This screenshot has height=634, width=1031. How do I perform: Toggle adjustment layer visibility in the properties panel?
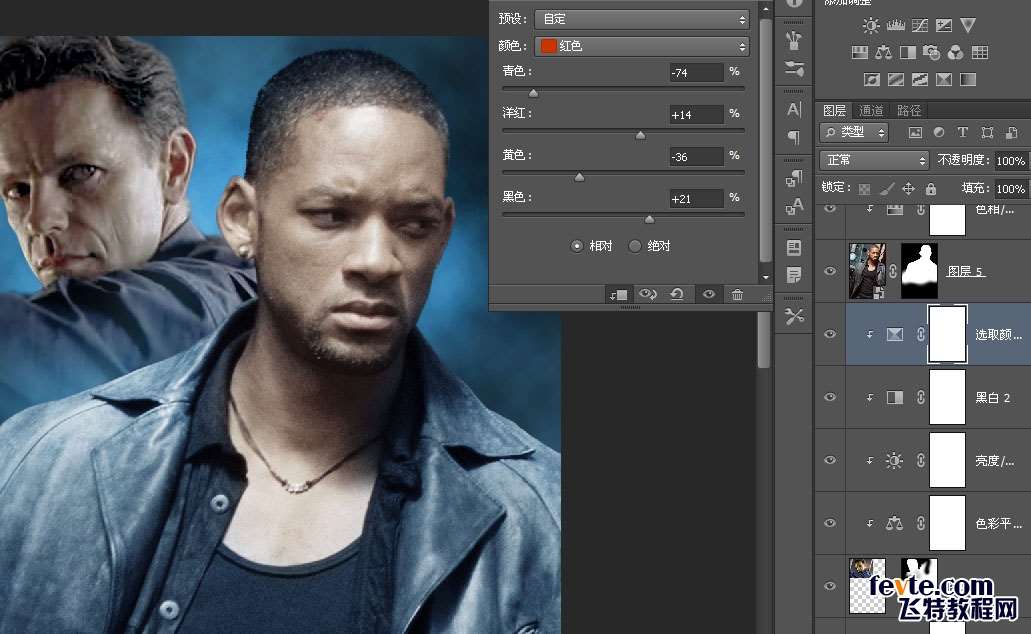[709, 294]
